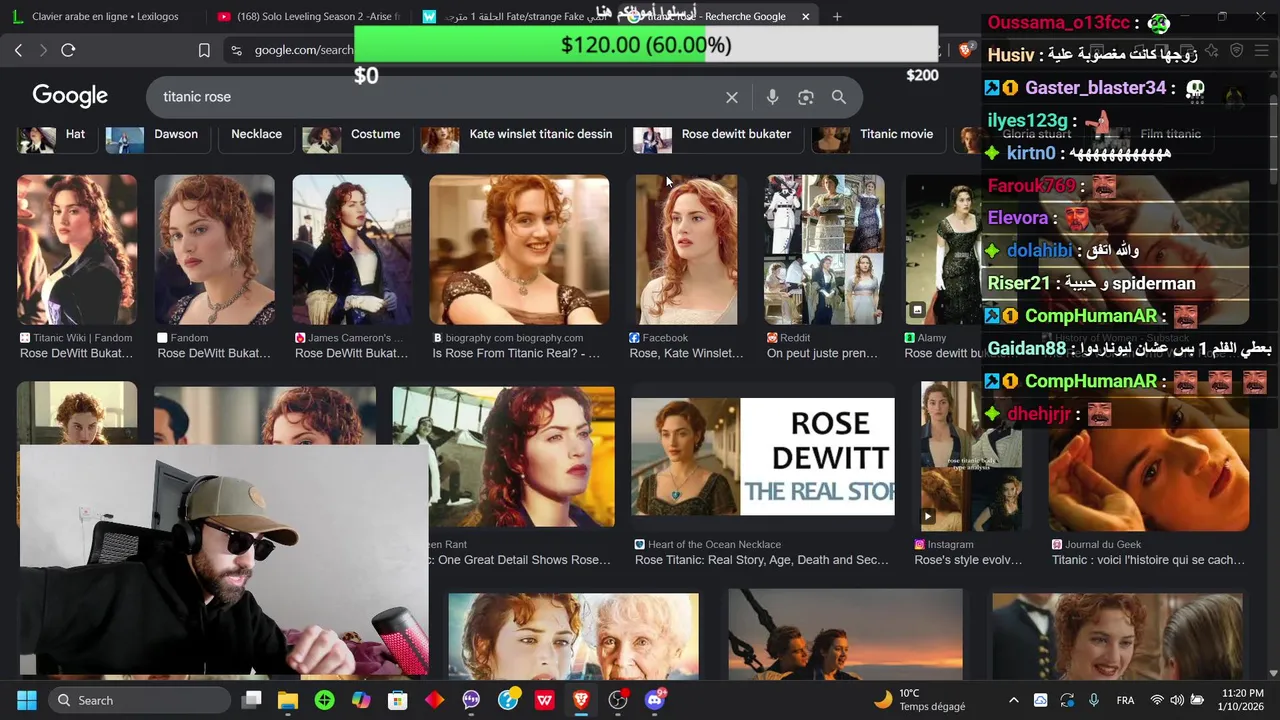Open the biography.com image thumbnail
The width and height of the screenshot is (1280, 720).
point(519,249)
